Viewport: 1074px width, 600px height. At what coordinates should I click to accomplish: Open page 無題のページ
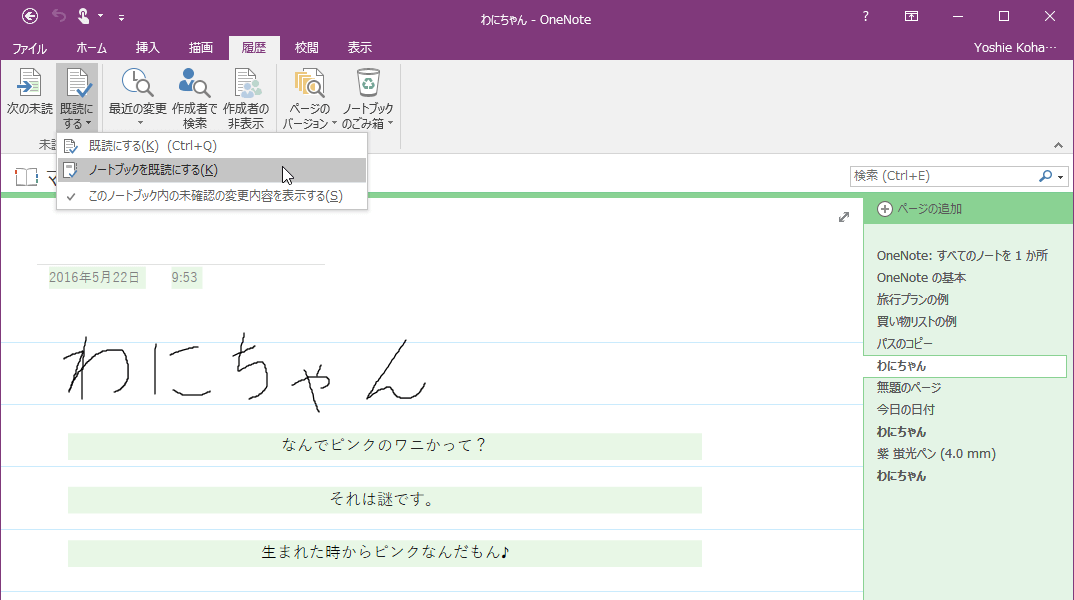point(909,387)
